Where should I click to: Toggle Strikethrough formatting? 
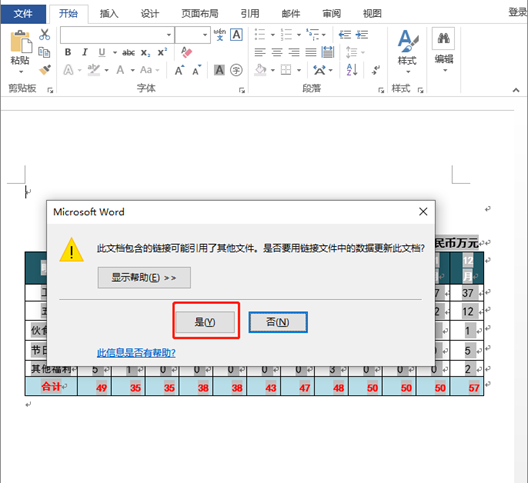128,53
